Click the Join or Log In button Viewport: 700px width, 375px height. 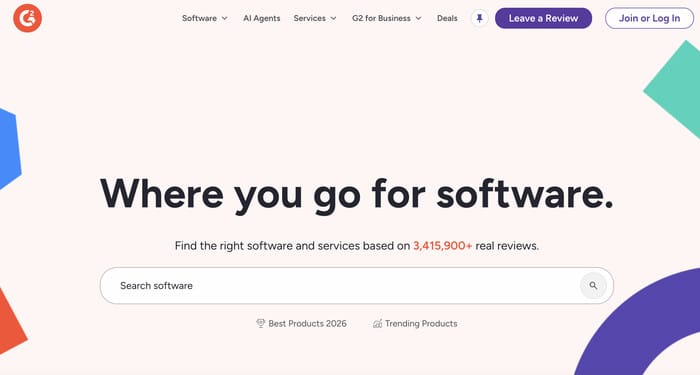tap(649, 18)
